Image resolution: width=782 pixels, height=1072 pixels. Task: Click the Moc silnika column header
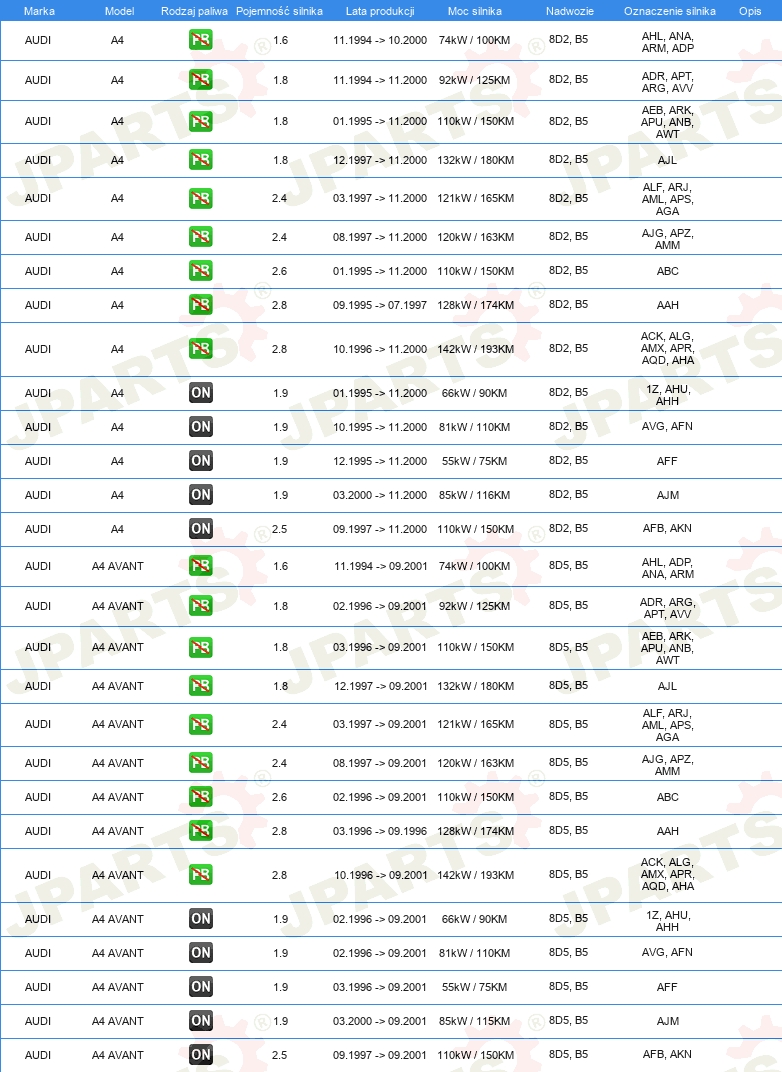coord(474,11)
